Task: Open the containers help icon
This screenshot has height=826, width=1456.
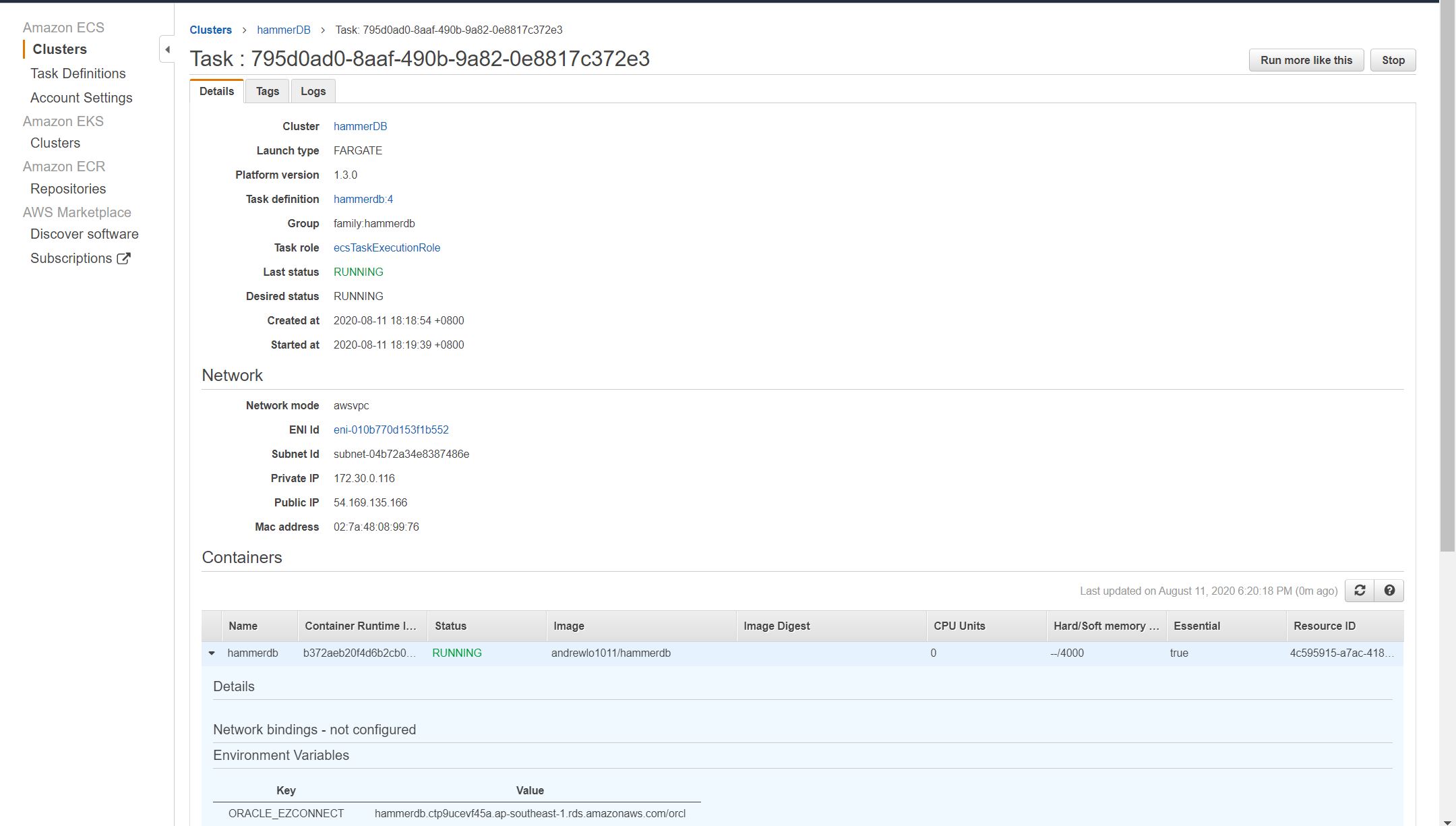Action: (1389, 591)
